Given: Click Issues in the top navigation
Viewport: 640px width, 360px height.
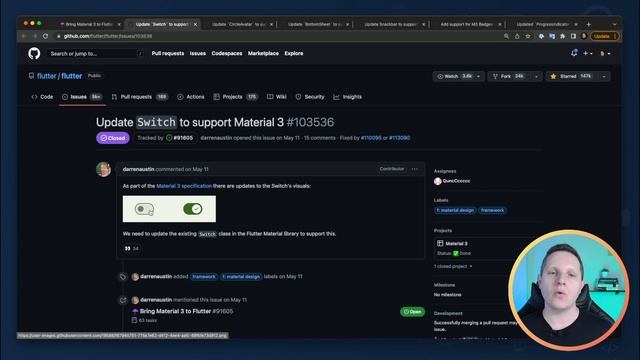Looking at the screenshot, I should coord(198,53).
